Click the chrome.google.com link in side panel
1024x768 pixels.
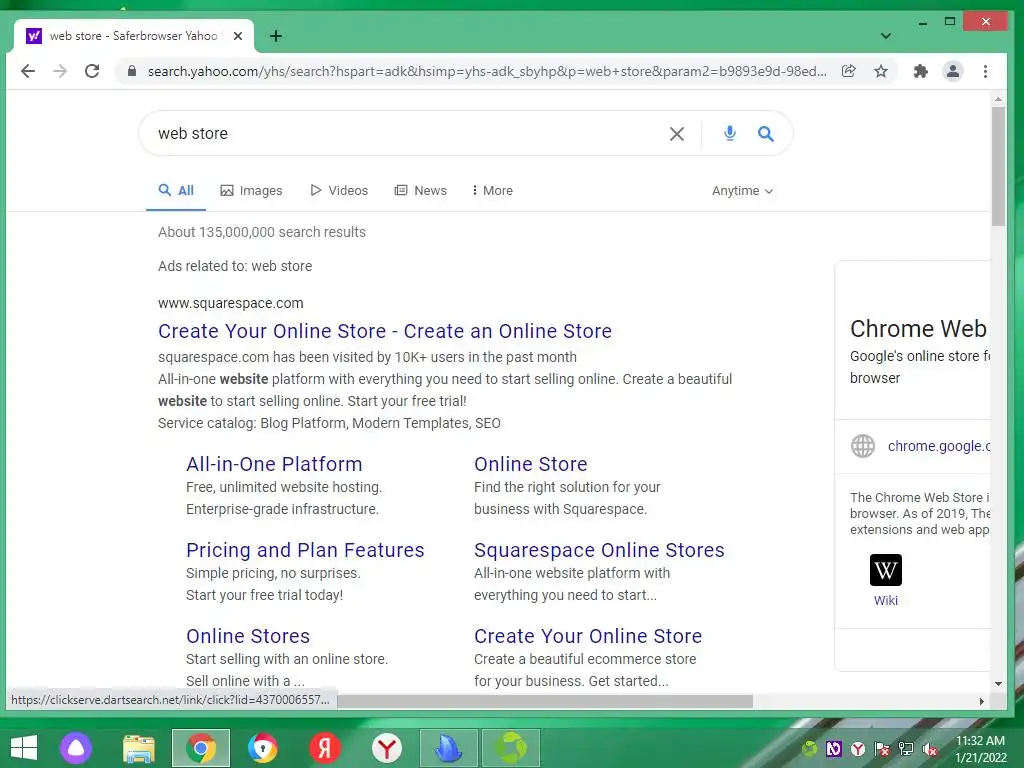[x=939, y=446]
